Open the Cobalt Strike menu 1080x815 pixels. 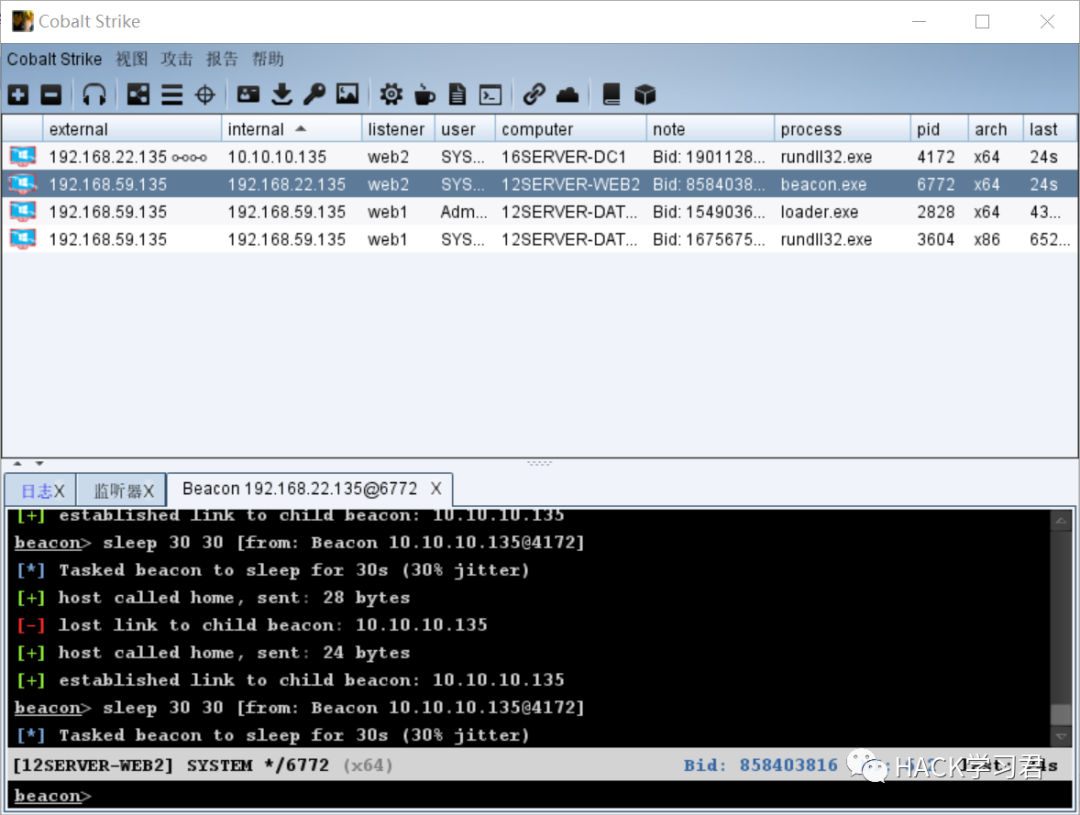click(54, 59)
